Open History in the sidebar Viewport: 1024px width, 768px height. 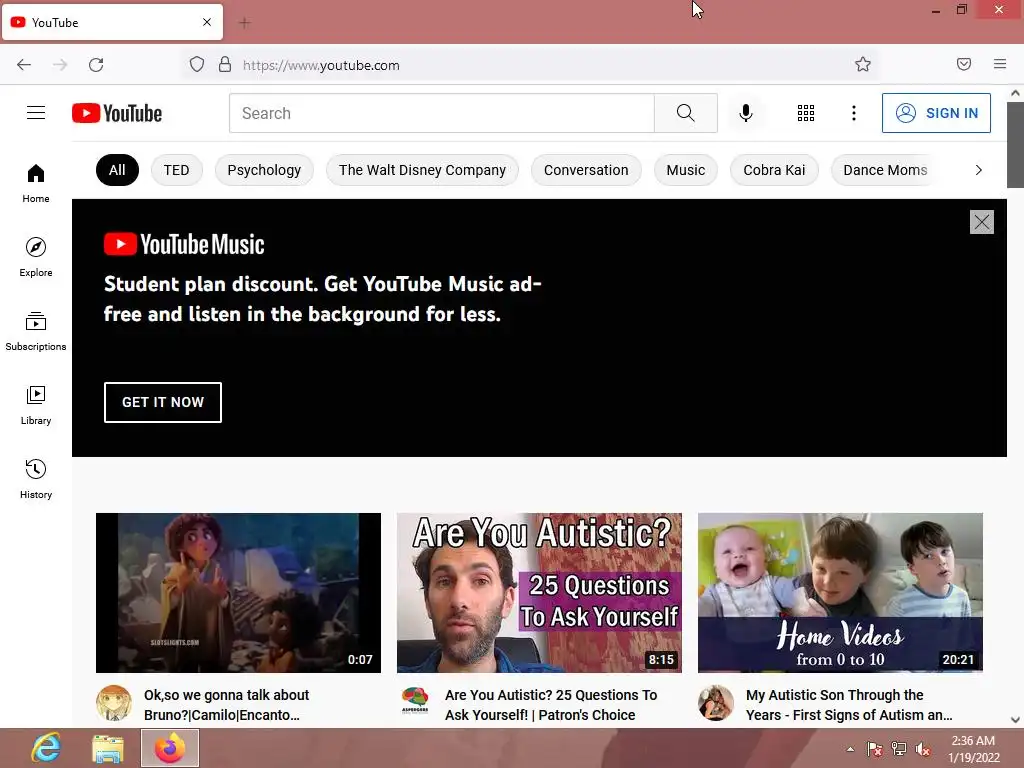coord(36,479)
